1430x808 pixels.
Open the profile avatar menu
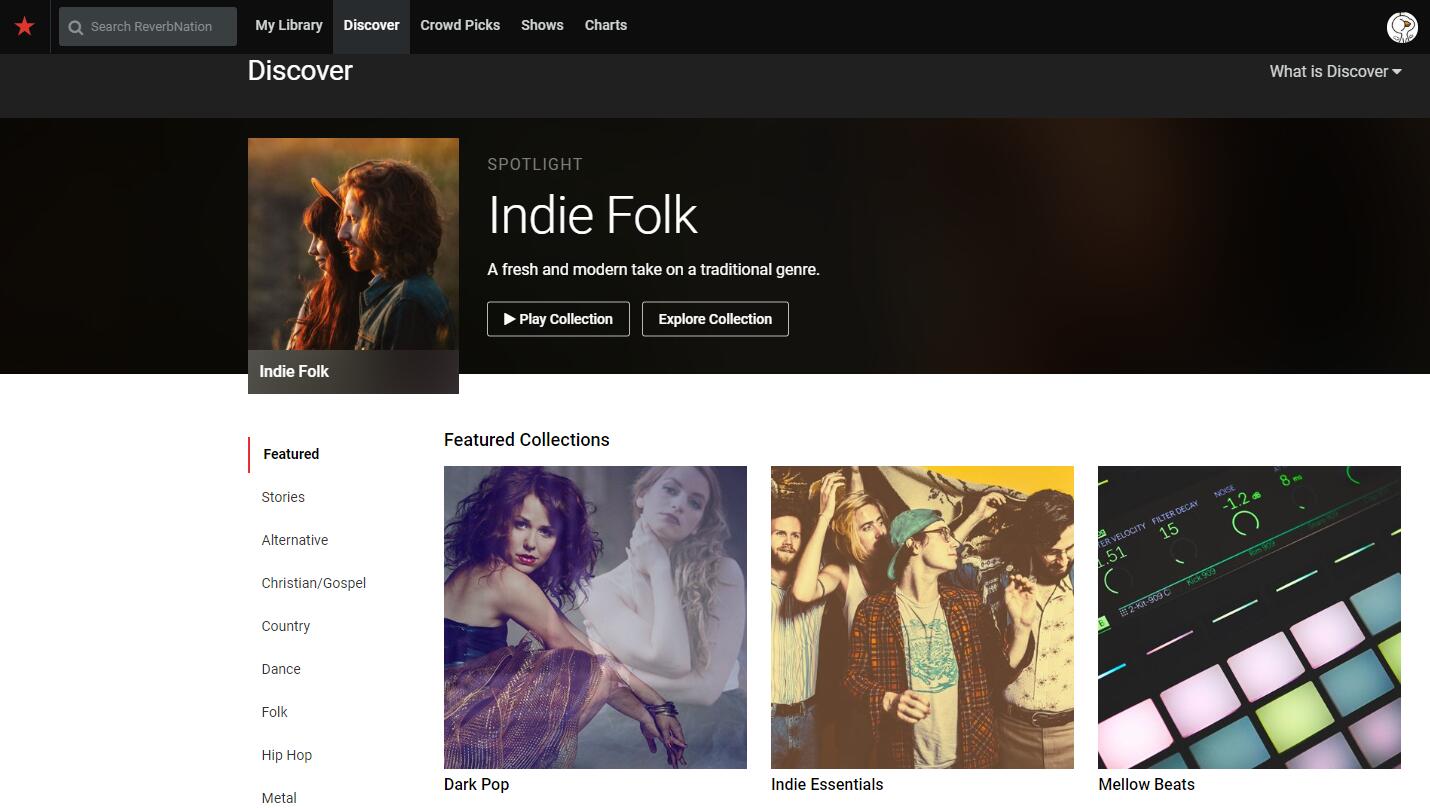point(1402,27)
